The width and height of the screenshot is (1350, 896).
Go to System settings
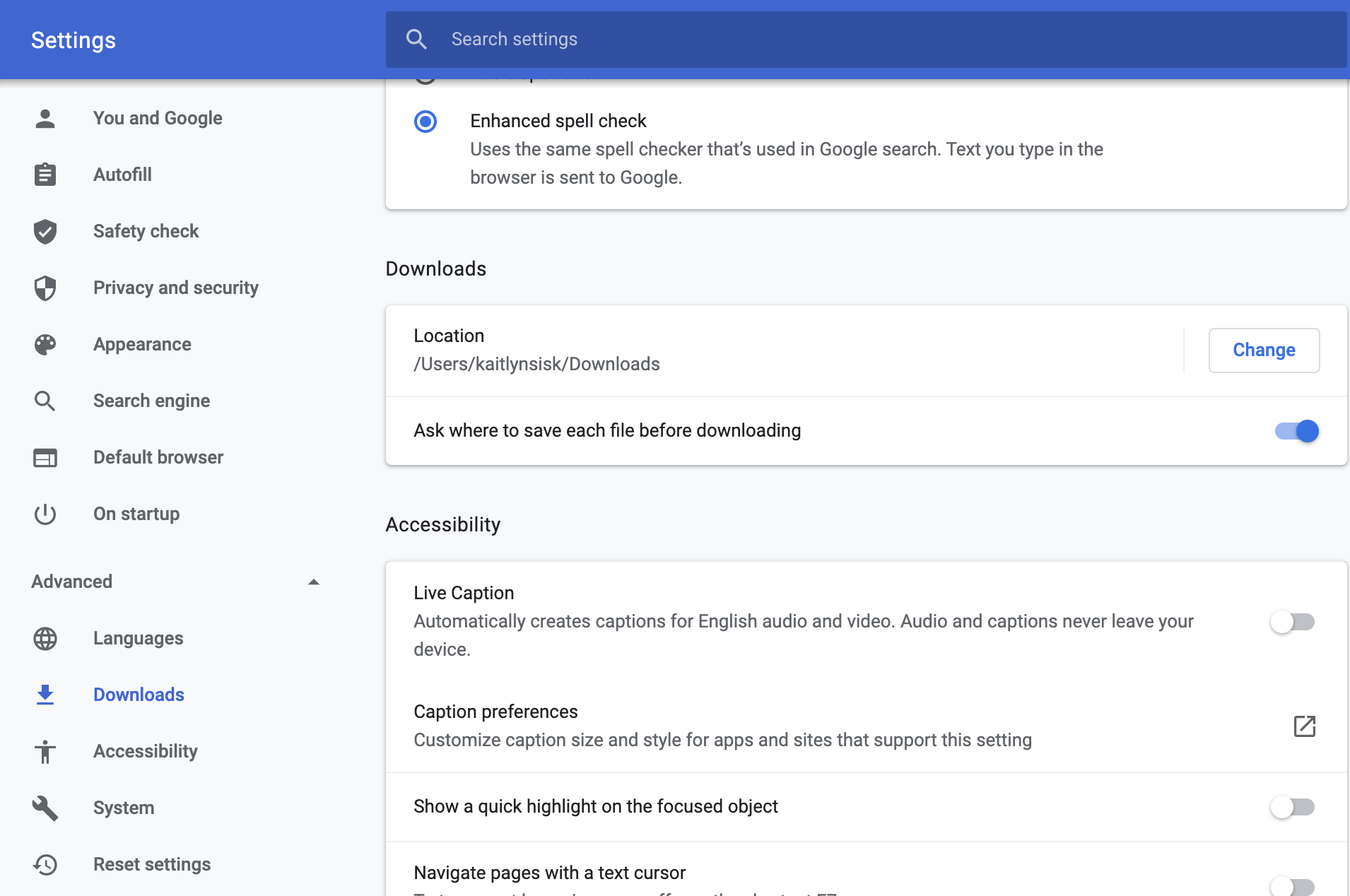124,808
